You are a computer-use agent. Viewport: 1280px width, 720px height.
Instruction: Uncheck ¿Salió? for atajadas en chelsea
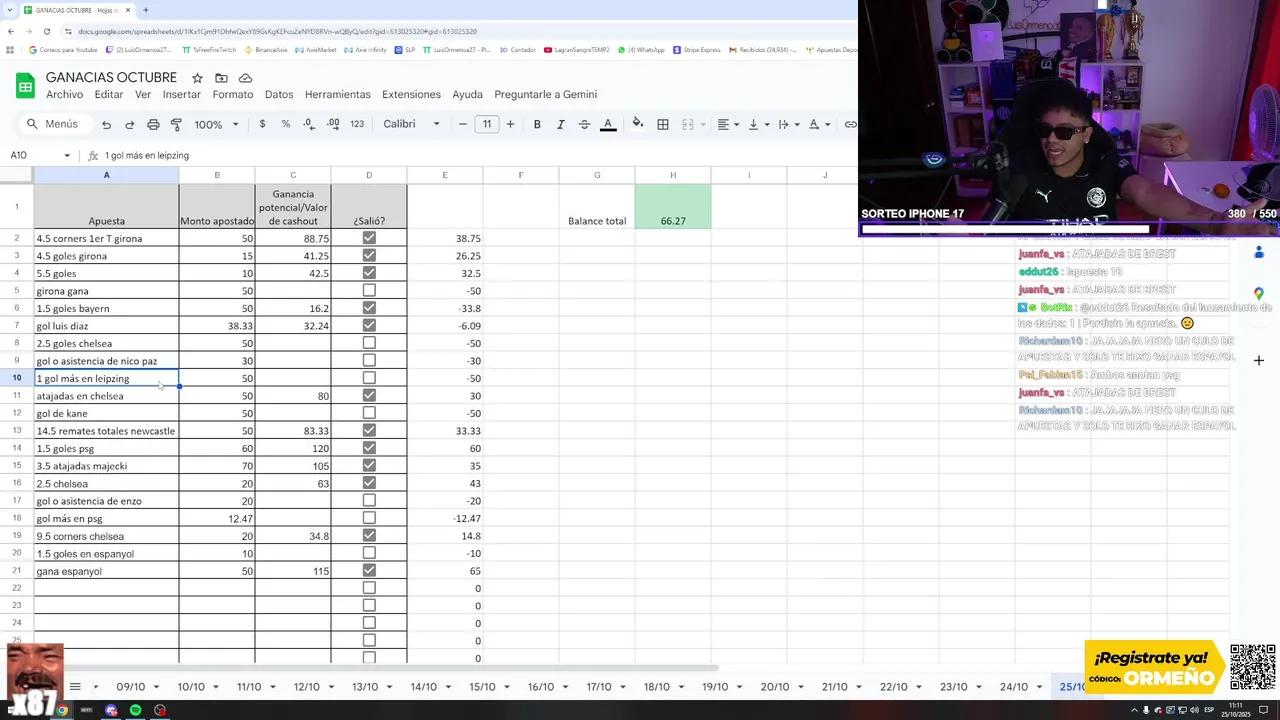coord(369,395)
